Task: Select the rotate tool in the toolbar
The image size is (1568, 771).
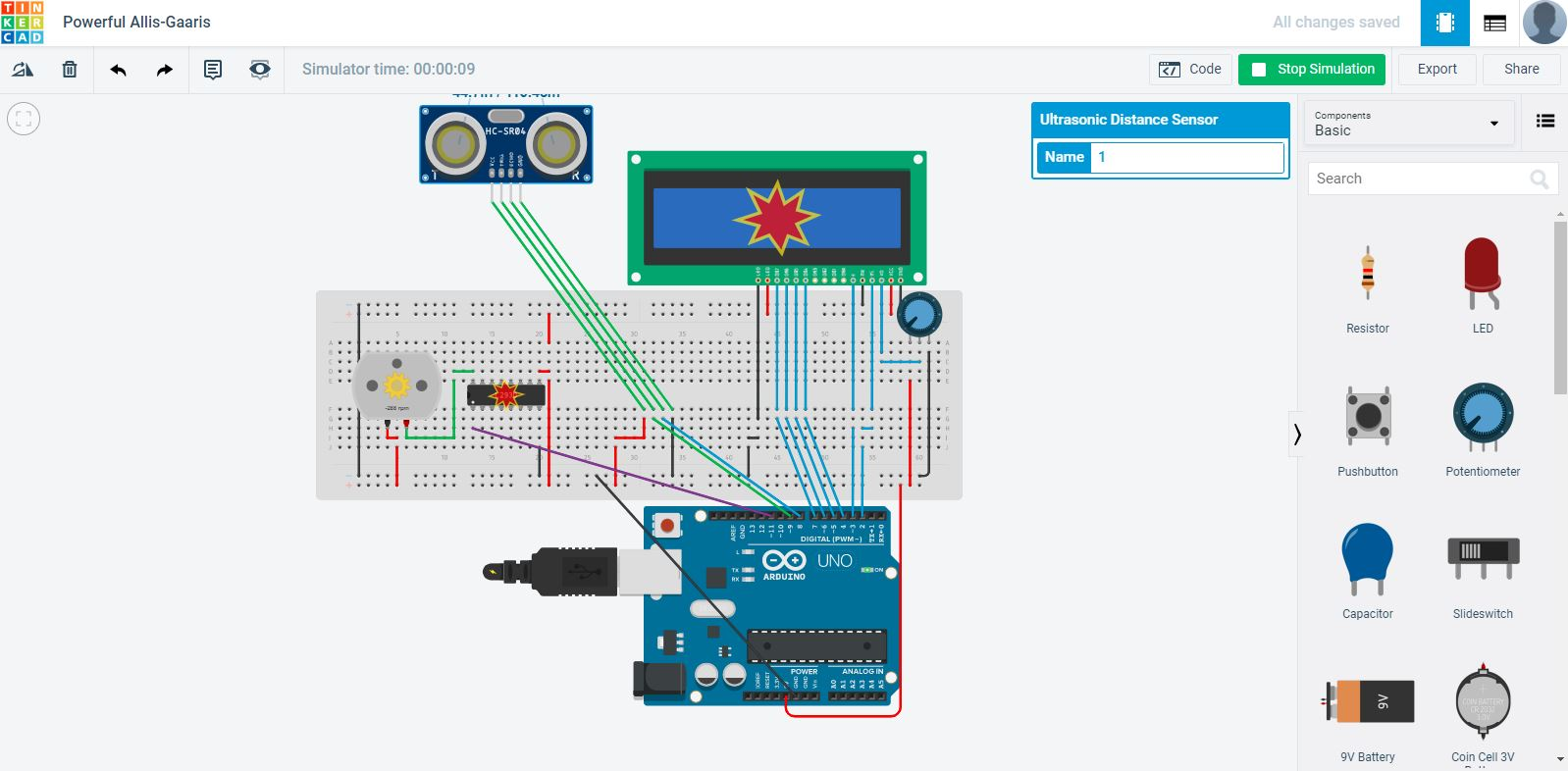Action: (x=23, y=70)
